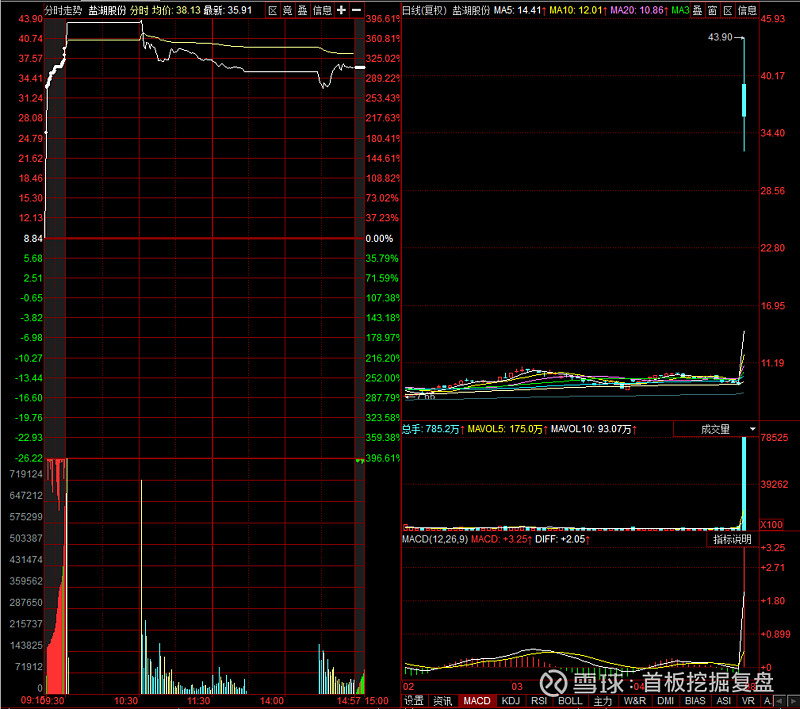Click the 日线(复权) period label
The image size is (800, 709).
click(424, 10)
